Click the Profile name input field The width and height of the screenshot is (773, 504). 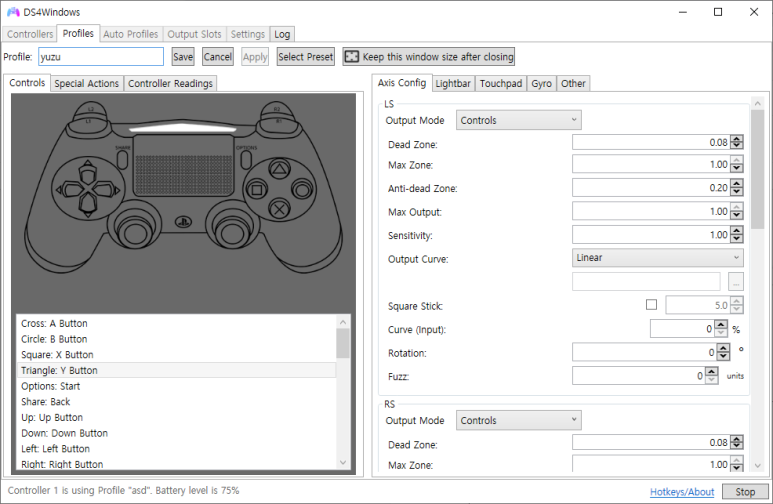(101, 57)
